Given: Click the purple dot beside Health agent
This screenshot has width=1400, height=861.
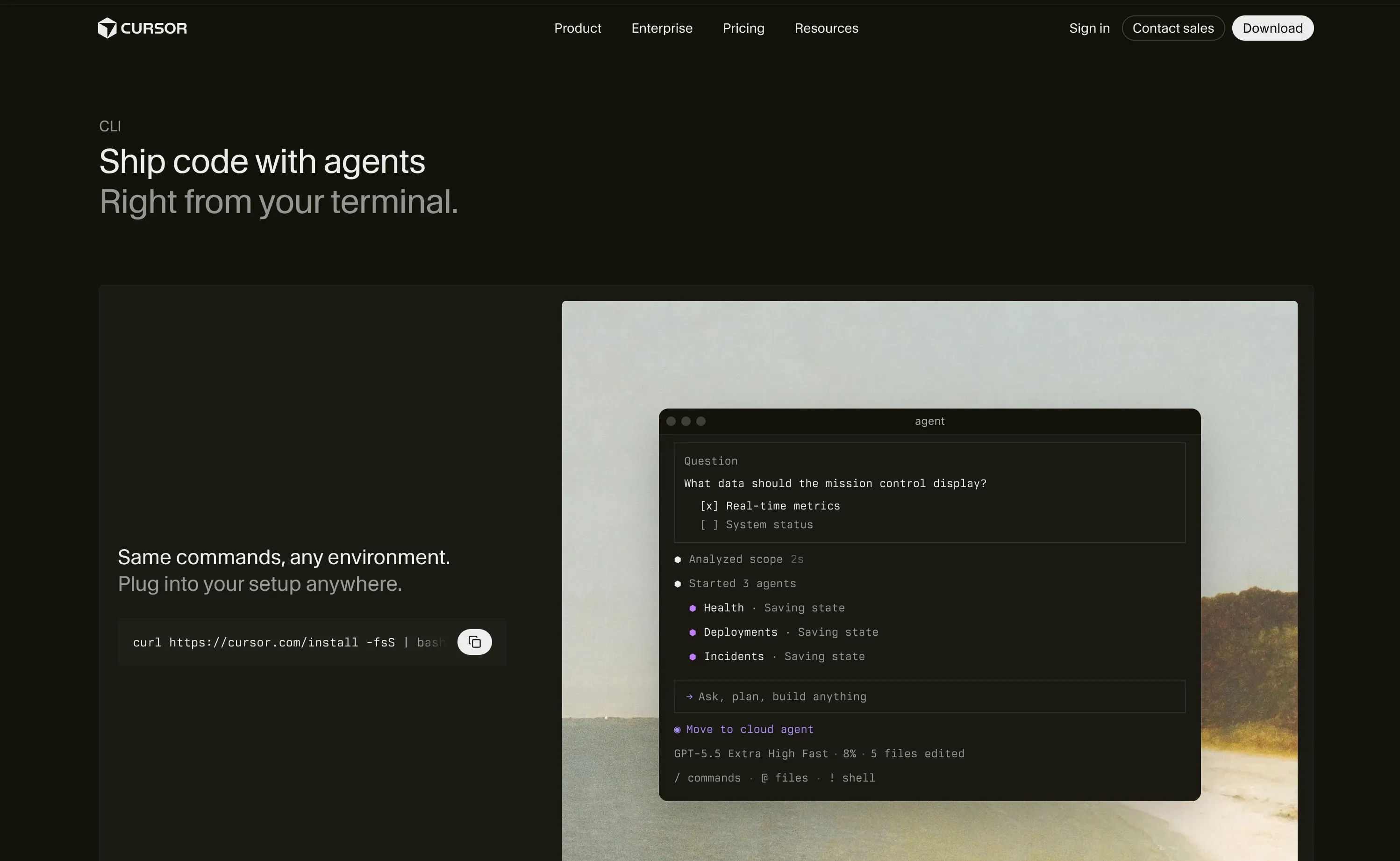Looking at the screenshot, I should tap(693, 608).
